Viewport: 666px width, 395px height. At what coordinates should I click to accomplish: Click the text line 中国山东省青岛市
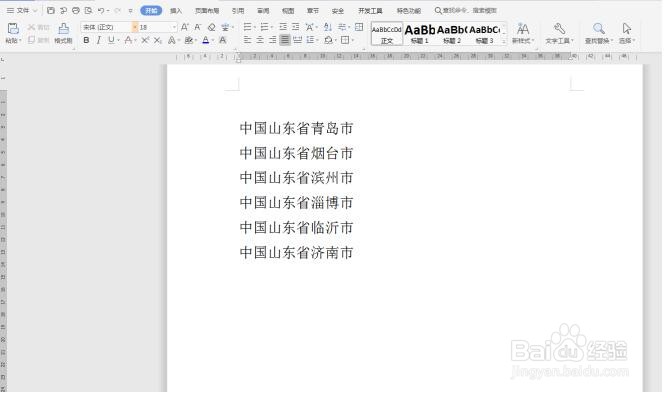click(x=296, y=128)
